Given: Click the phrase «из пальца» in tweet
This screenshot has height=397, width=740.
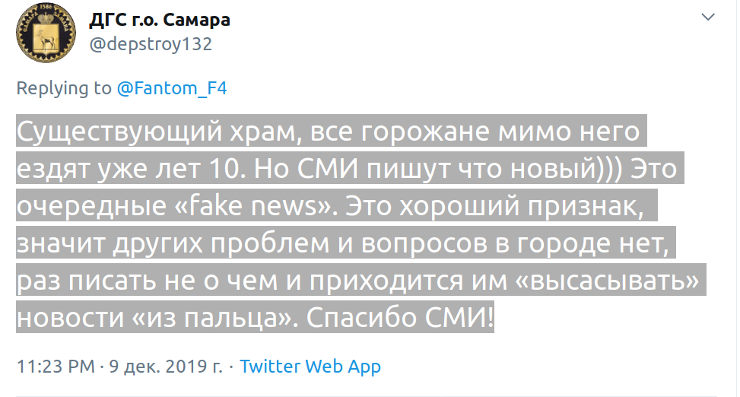Looking at the screenshot, I should (215, 318).
